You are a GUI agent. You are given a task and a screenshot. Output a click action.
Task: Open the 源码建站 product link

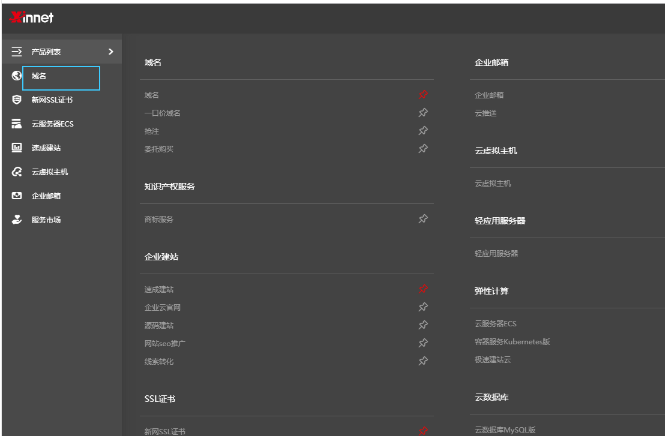coord(159,326)
